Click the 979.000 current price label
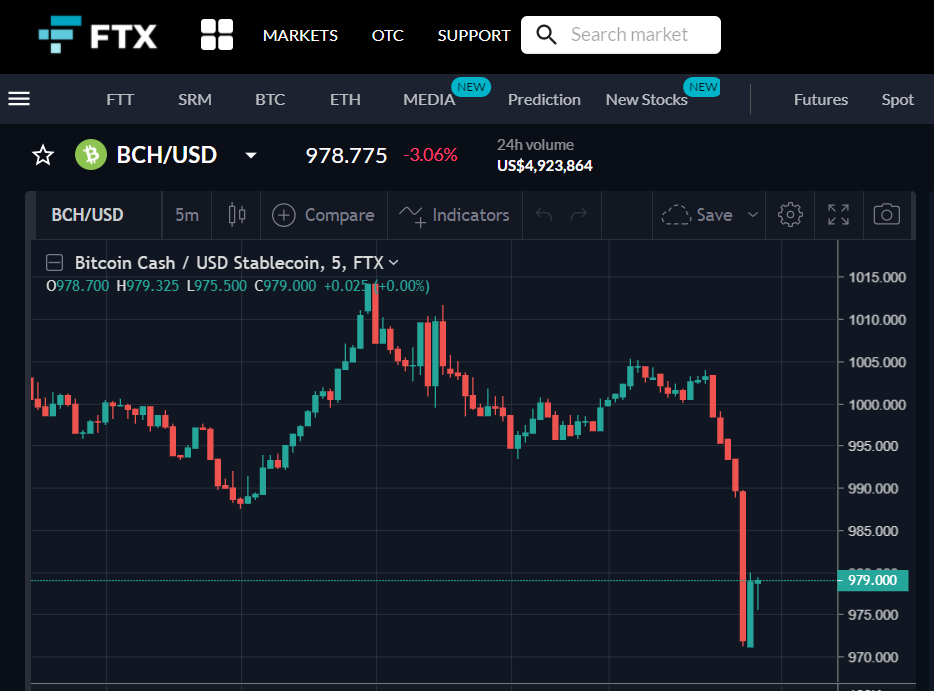934x691 pixels. pyautogui.click(x=873, y=580)
